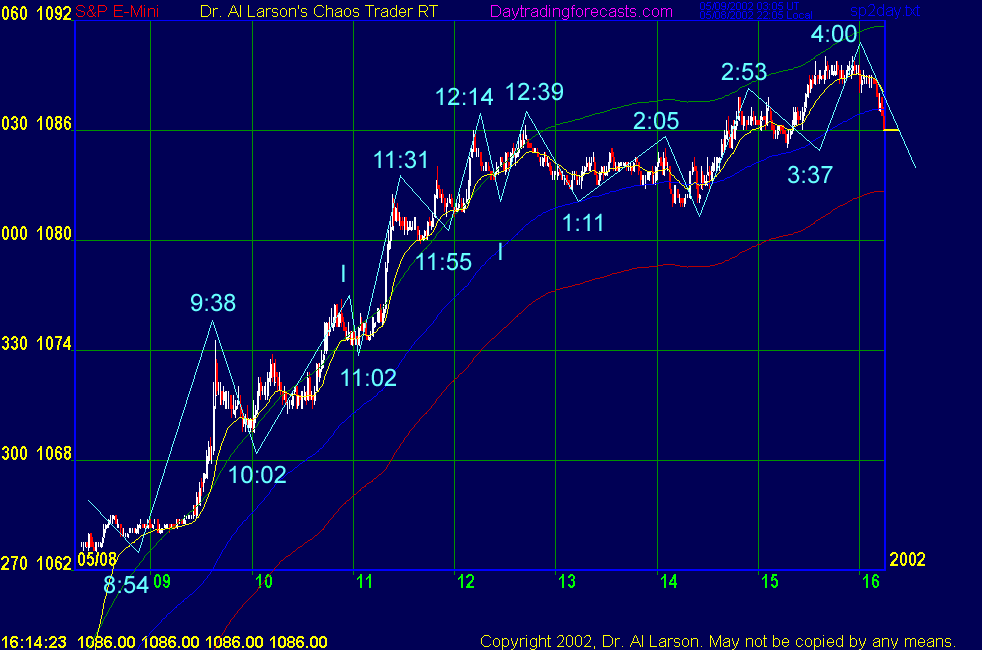Click the 12:39 peak label
This screenshot has width=982, height=650.
[x=534, y=92]
